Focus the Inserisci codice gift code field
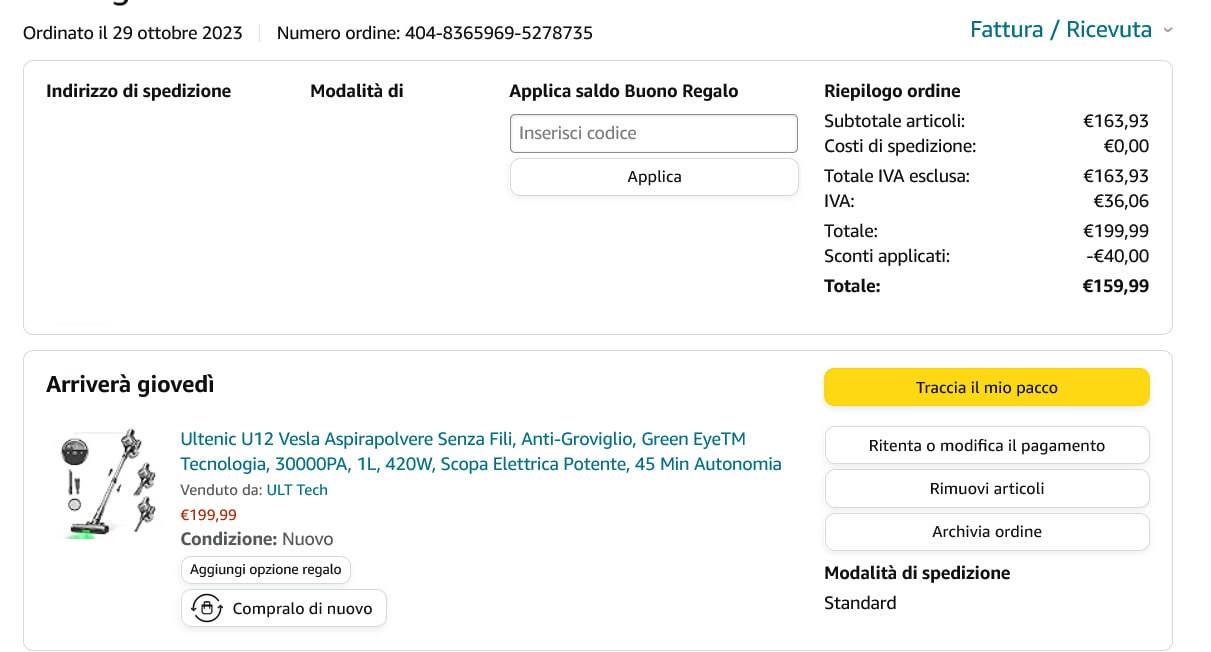The width and height of the screenshot is (1211, 652). [x=654, y=133]
